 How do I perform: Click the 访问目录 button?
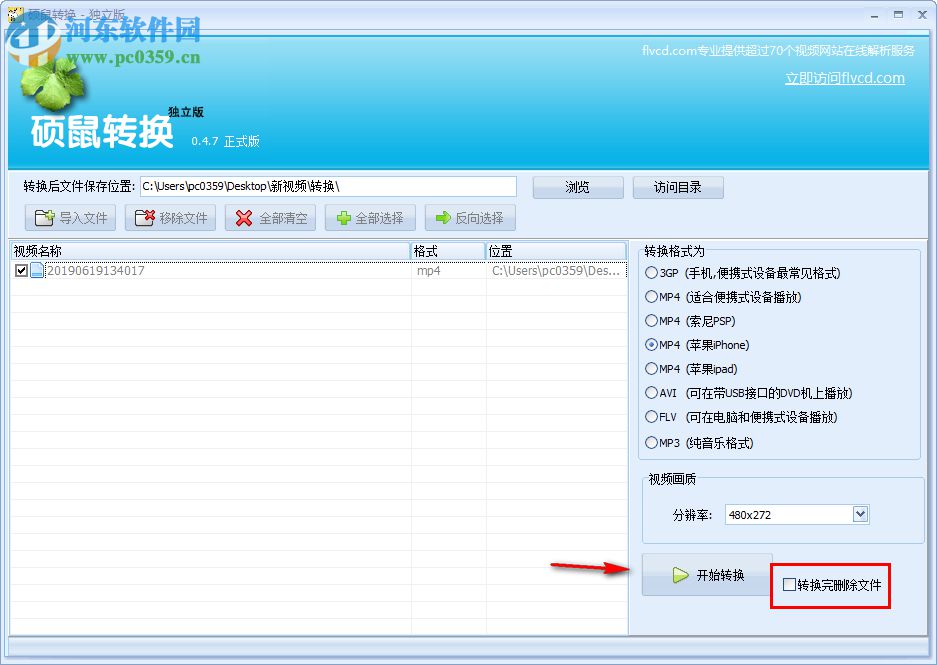point(677,186)
